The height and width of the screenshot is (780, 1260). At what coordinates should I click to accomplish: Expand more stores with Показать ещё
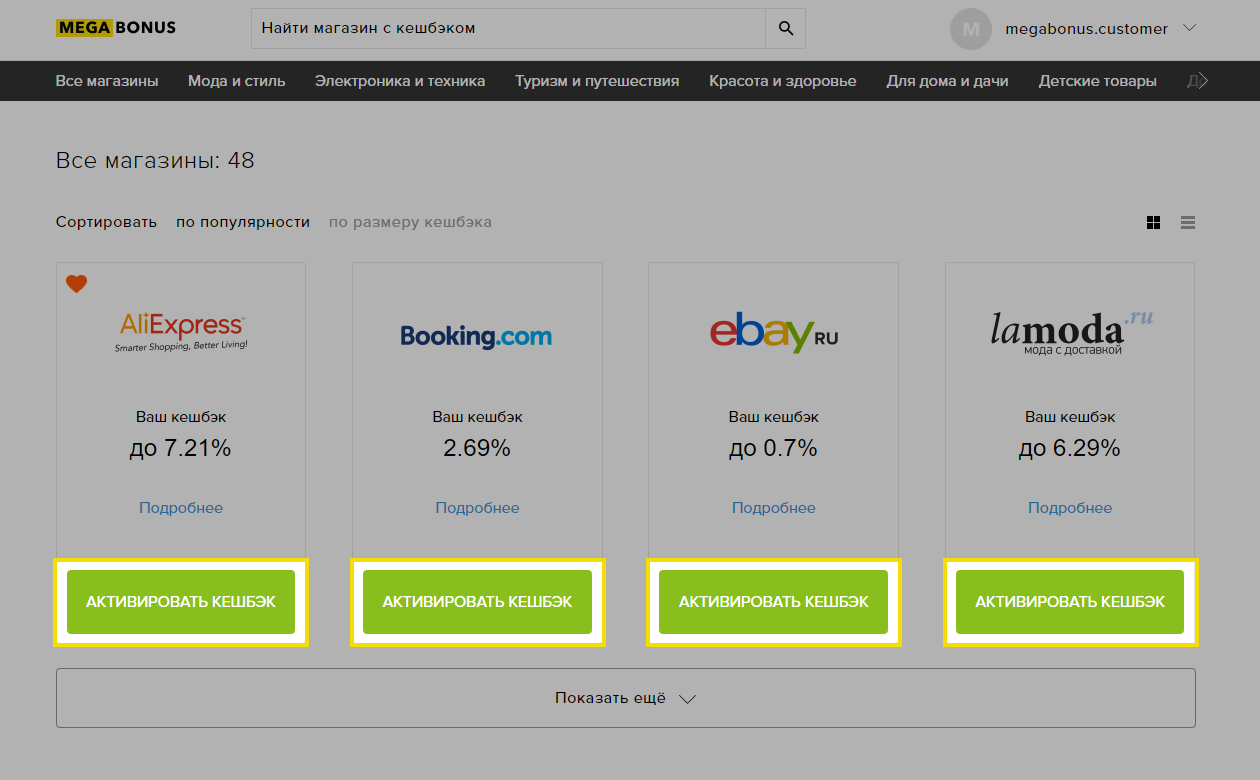(626, 698)
